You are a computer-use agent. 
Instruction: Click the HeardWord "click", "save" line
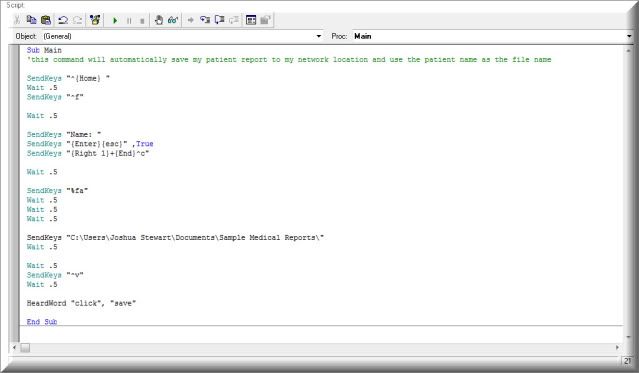(82, 303)
